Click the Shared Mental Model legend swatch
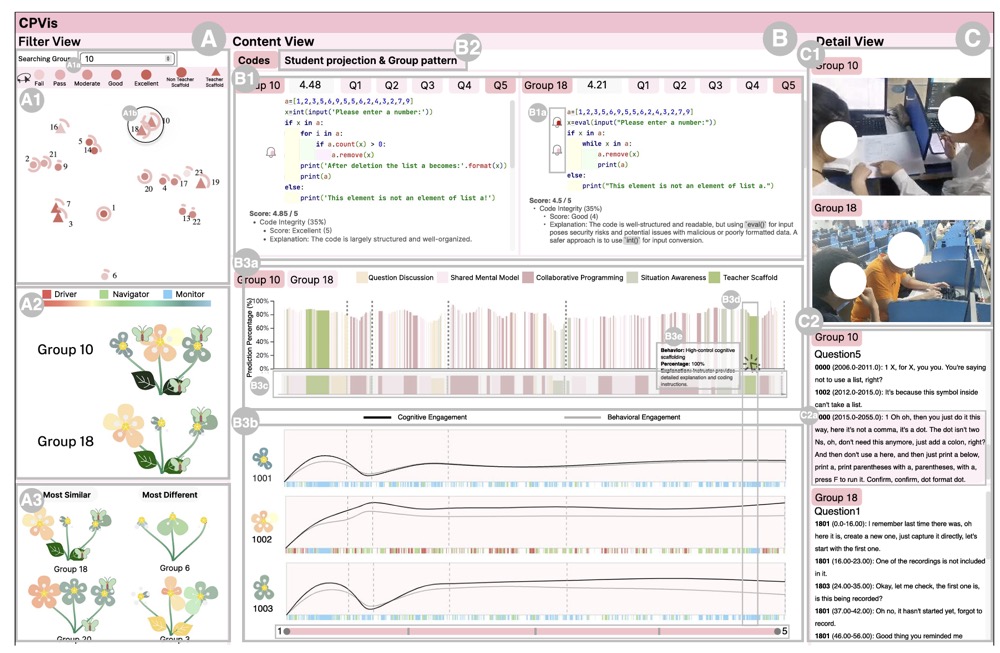Image resolution: width=1000 pixels, height=653 pixels. click(x=443, y=278)
